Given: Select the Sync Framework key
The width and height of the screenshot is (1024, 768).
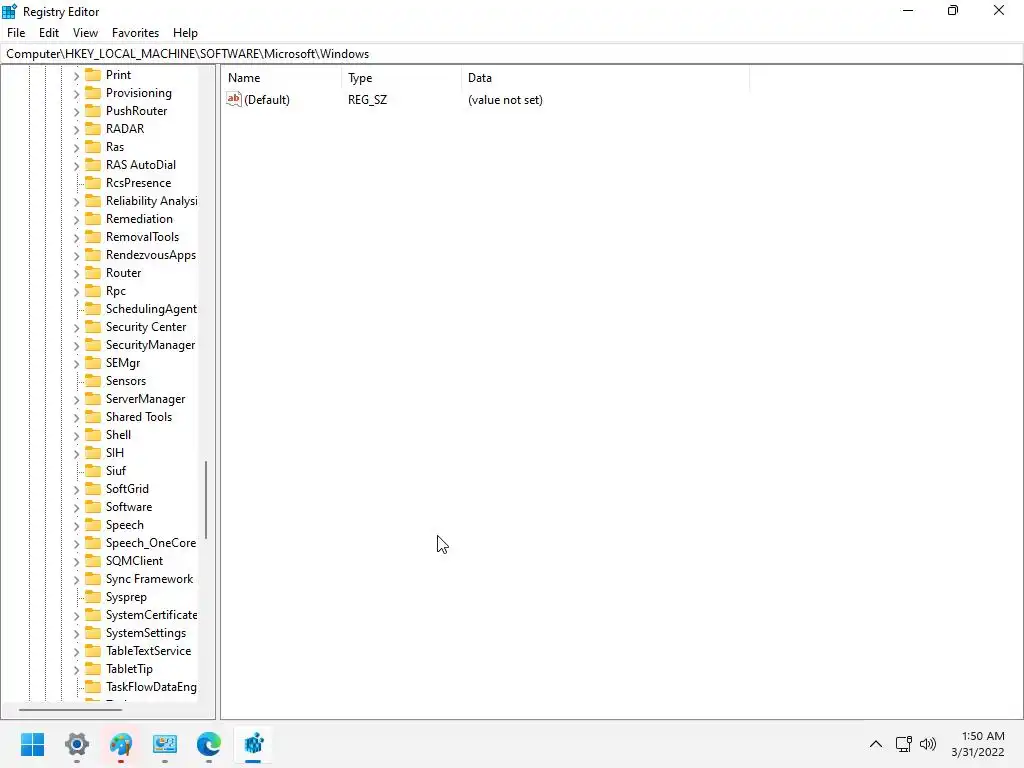Looking at the screenshot, I should (150, 579).
